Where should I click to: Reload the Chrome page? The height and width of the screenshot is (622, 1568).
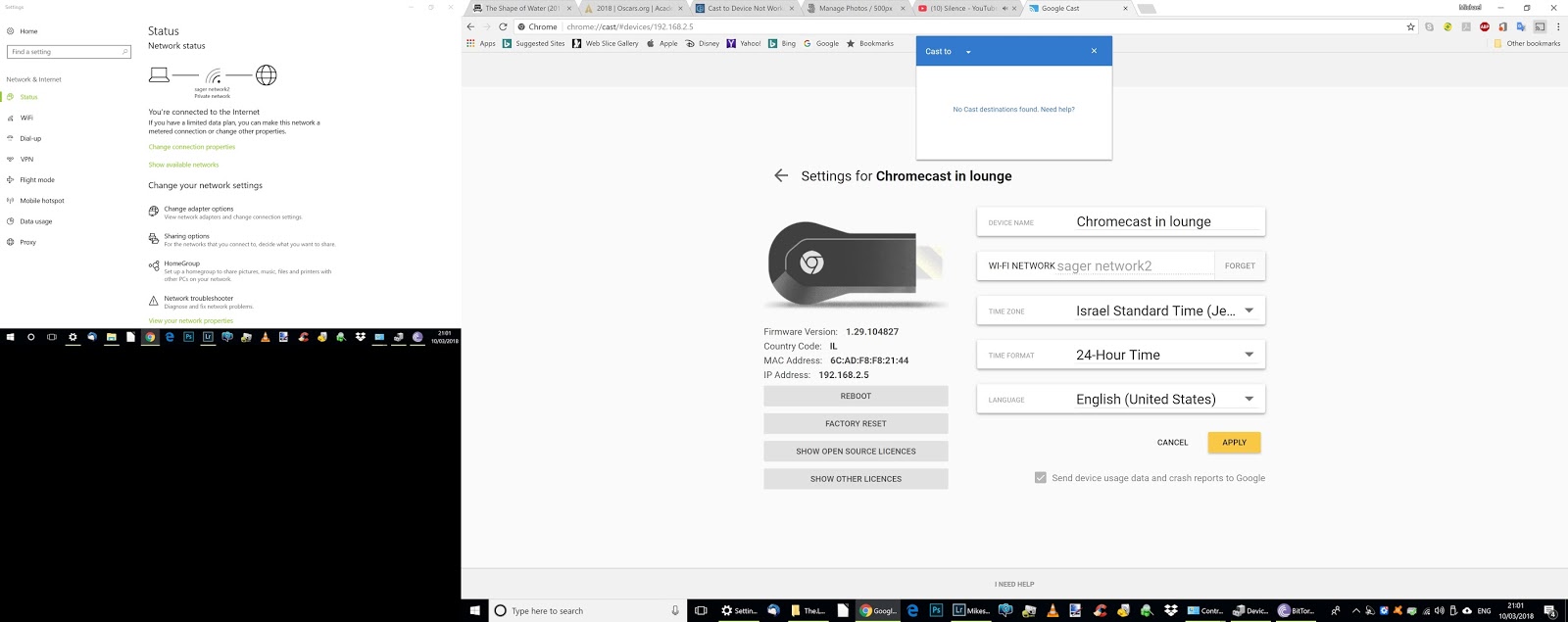click(x=503, y=26)
